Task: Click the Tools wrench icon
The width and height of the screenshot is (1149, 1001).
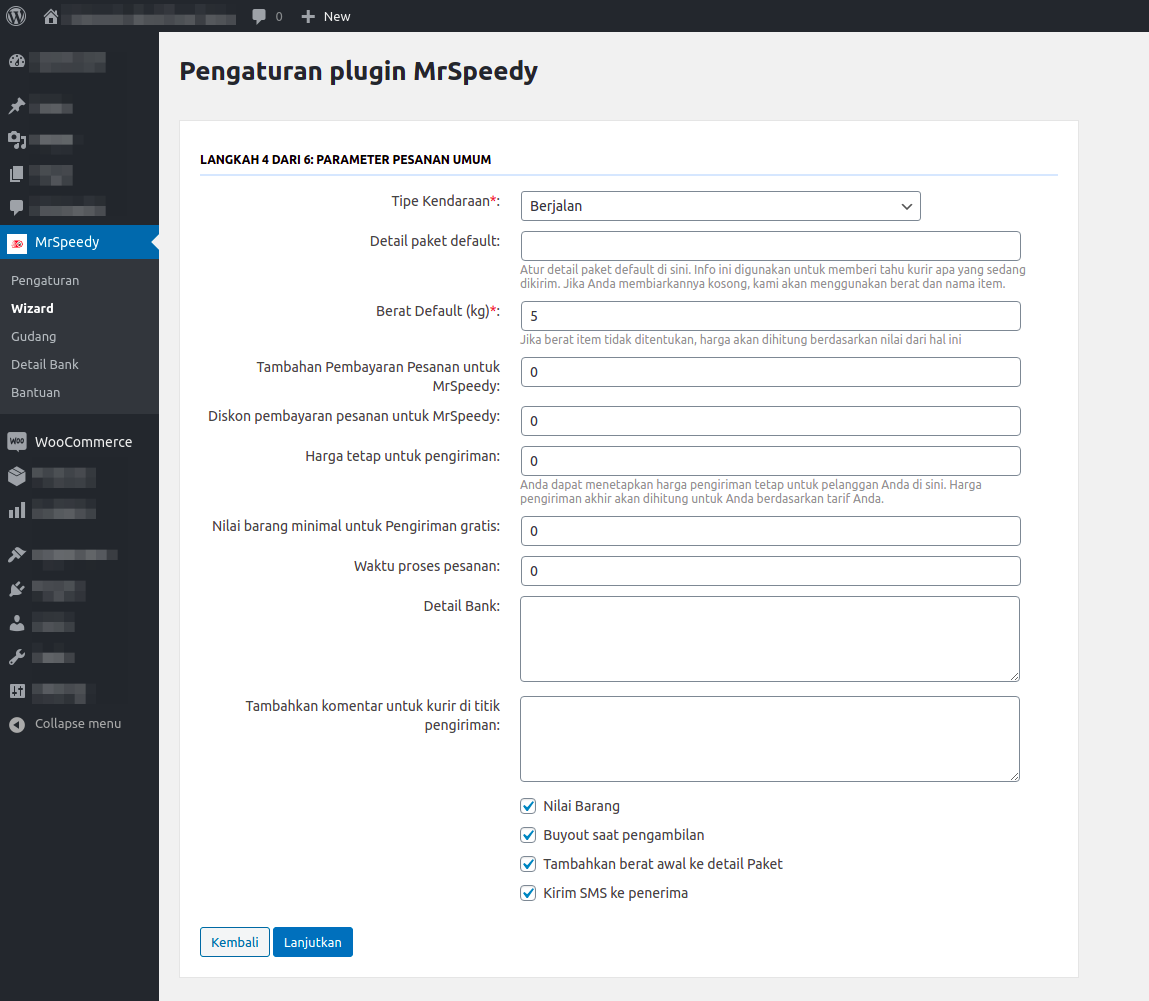Action: (16, 657)
